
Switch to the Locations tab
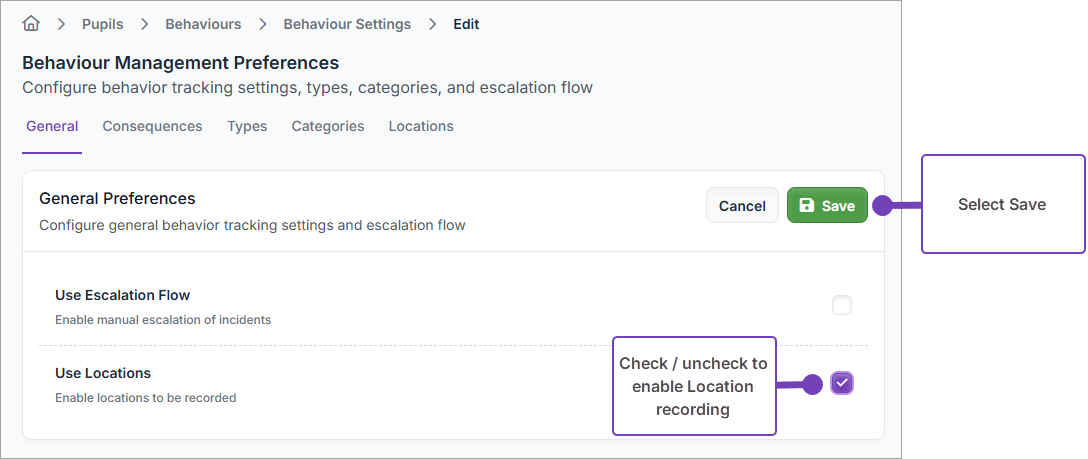click(x=421, y=126)
